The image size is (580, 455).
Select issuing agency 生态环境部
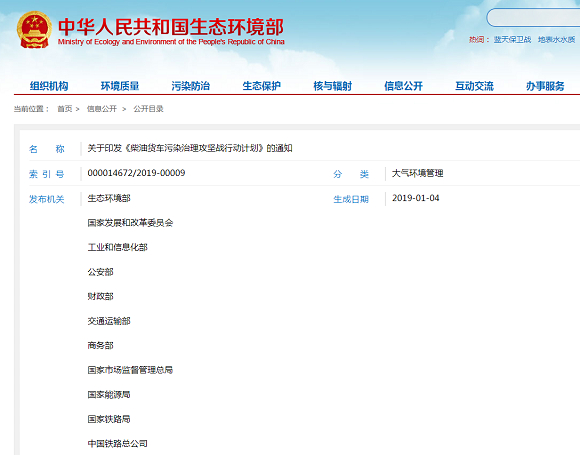pyautogui.click(x=109, y=198)
